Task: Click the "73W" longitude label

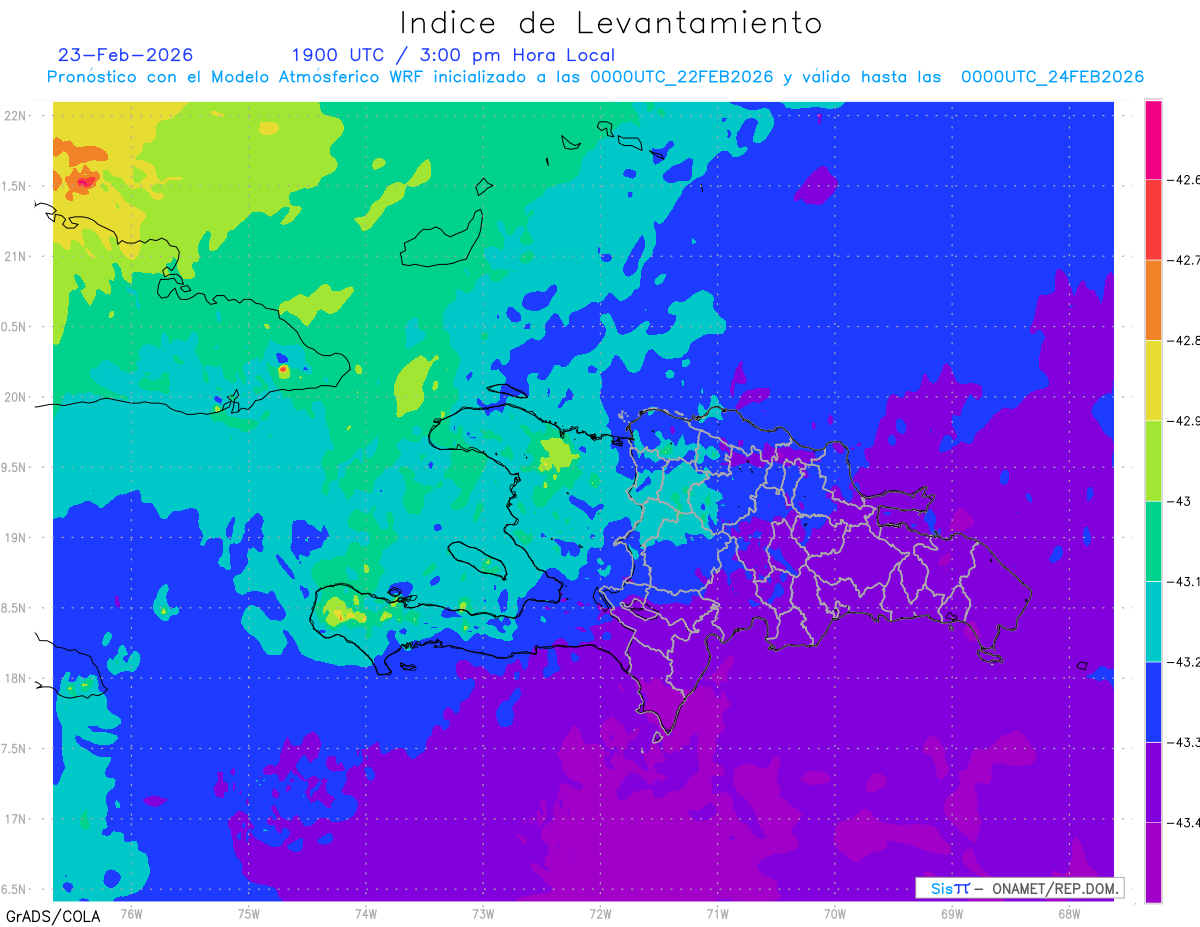Action: coord(483,913)
